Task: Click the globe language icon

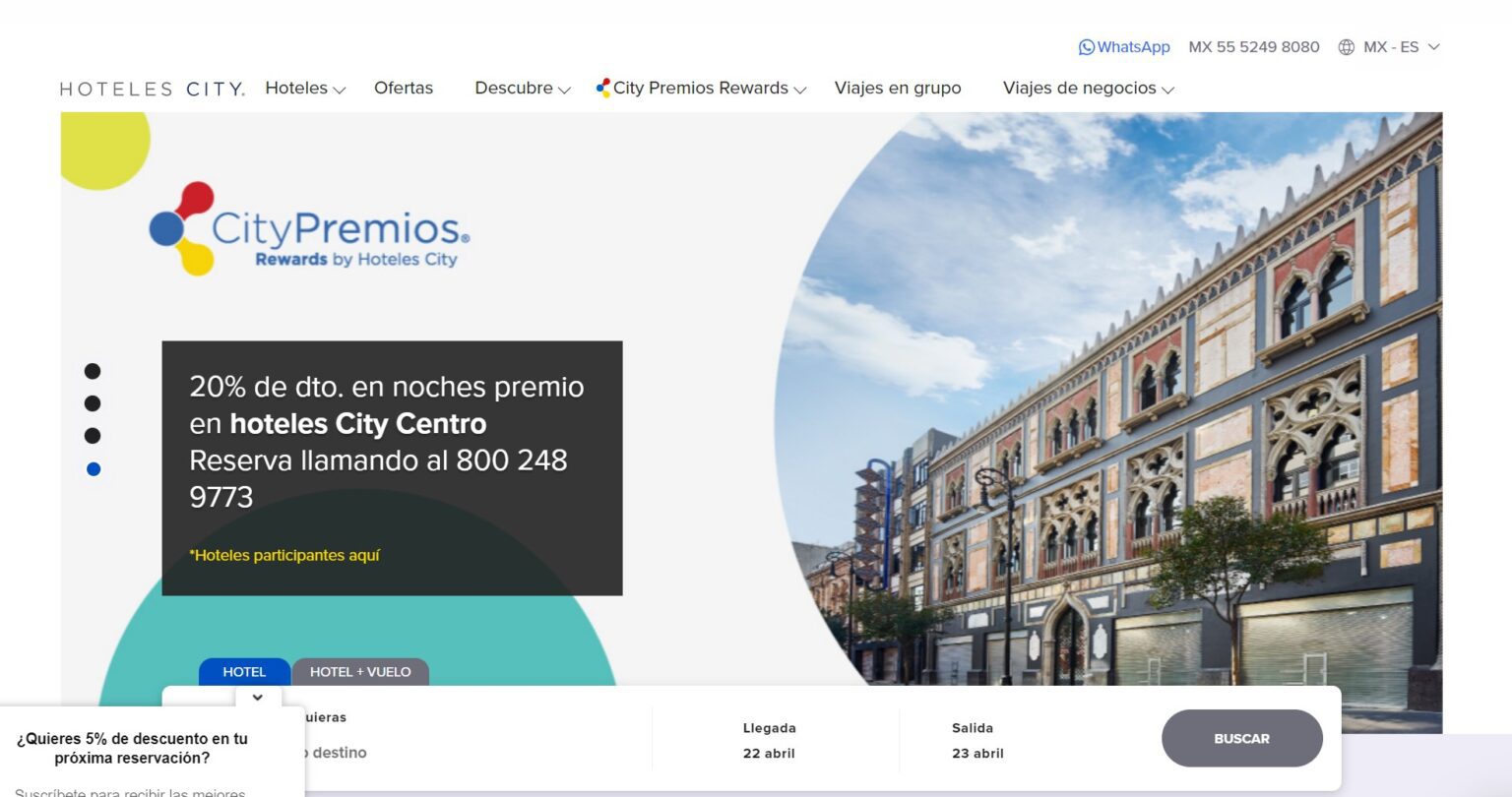Action: 1347,47
